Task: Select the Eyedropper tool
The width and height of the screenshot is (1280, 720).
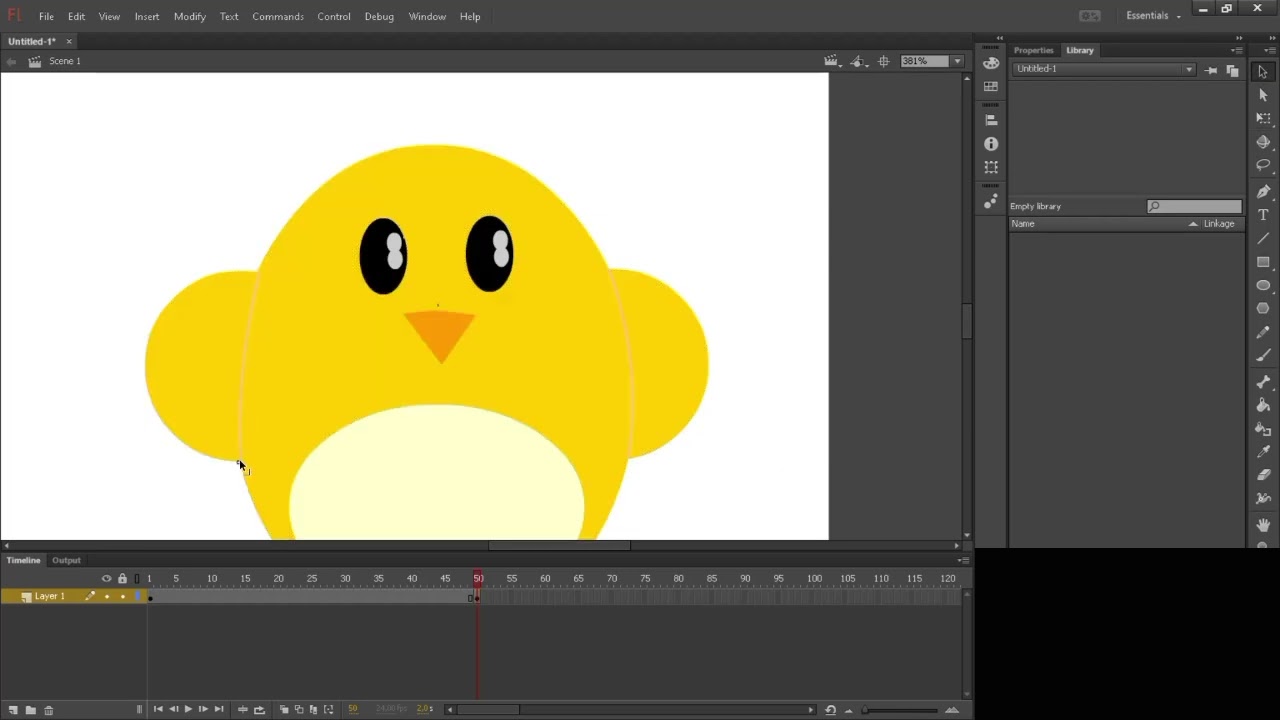Action: (x=1263, y=452)
